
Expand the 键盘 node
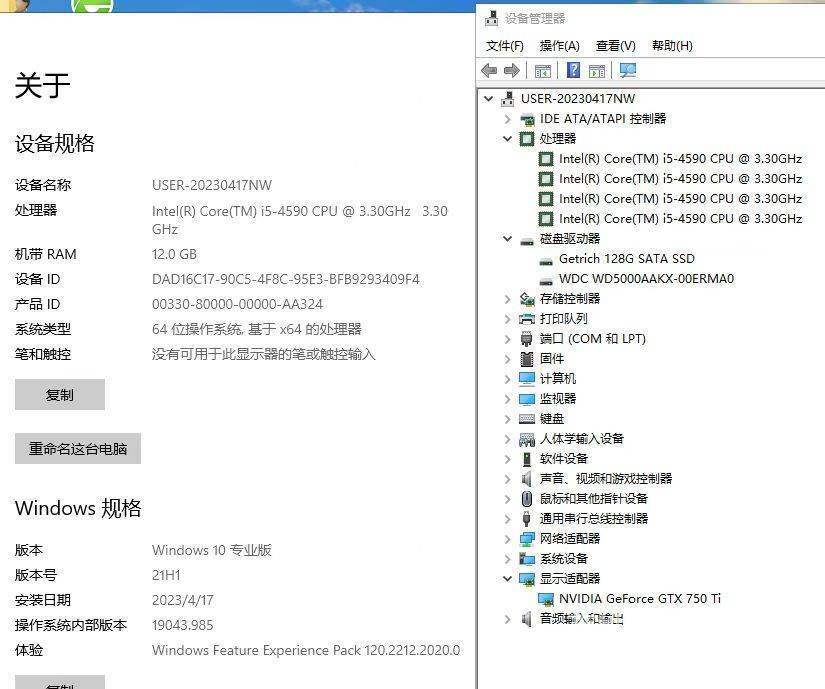click(508, 419)
